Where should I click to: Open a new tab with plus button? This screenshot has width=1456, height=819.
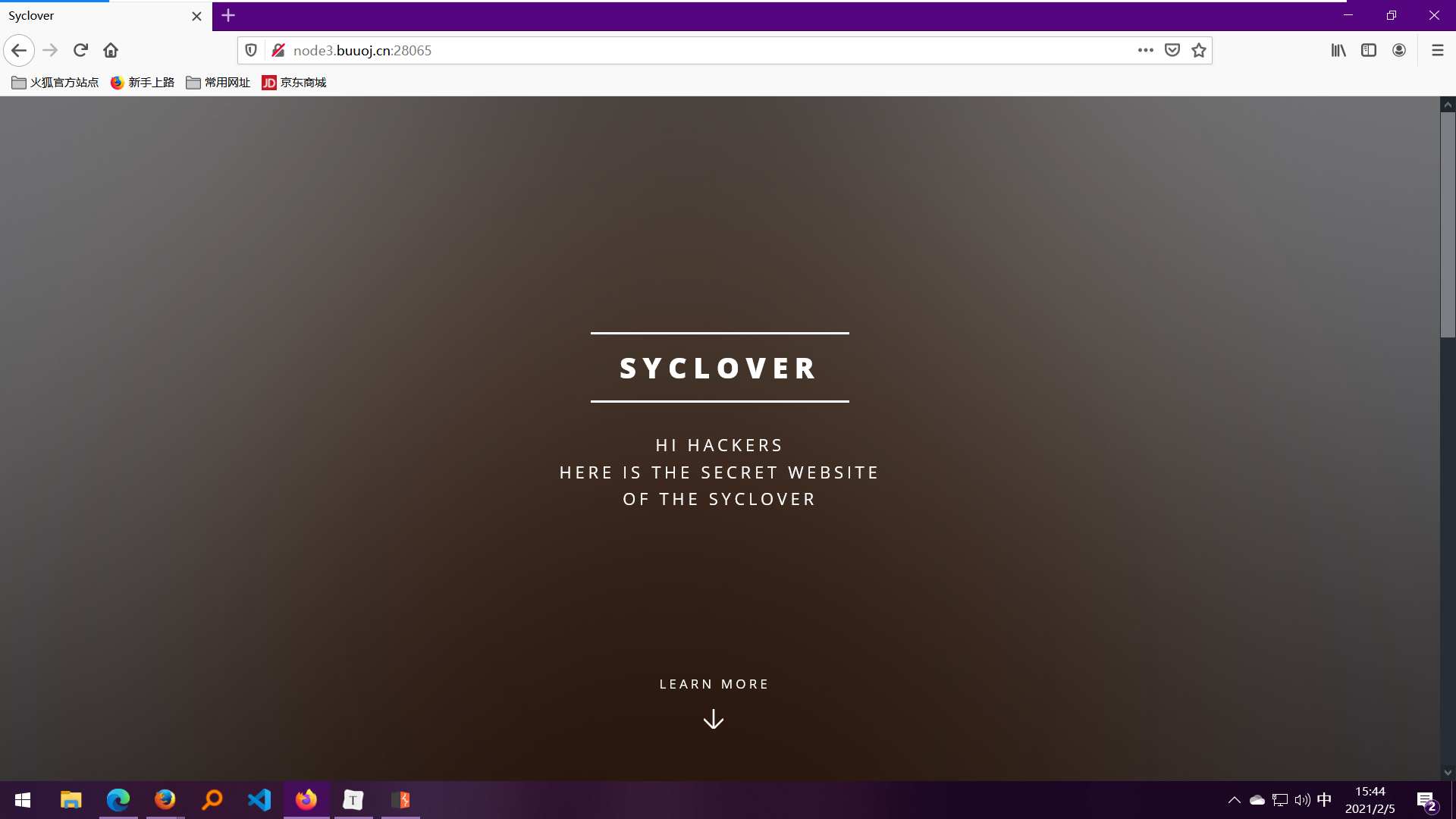pos(228,15)
